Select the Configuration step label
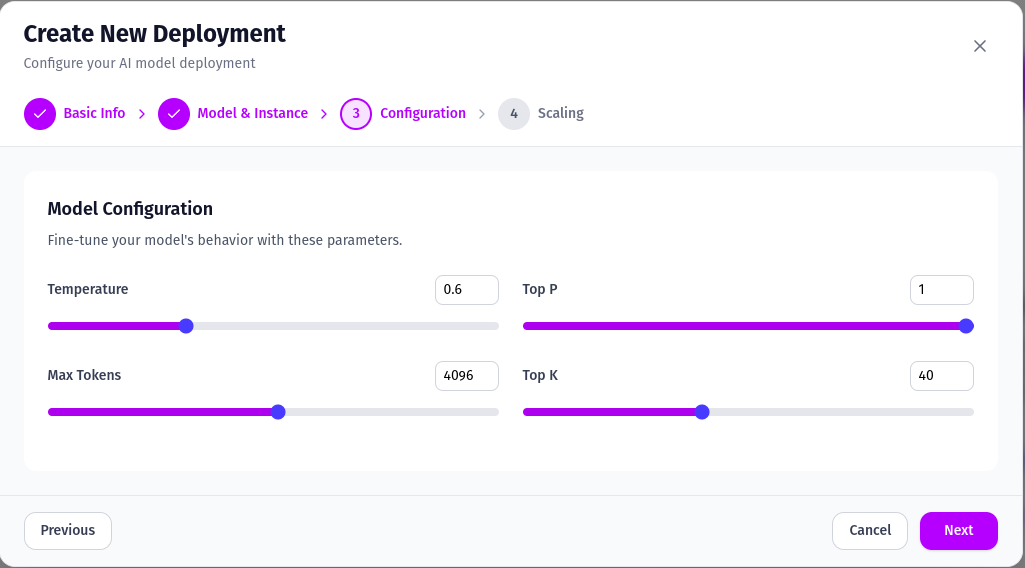Screen dimensions: 1025x568 [x=423, y=113]
